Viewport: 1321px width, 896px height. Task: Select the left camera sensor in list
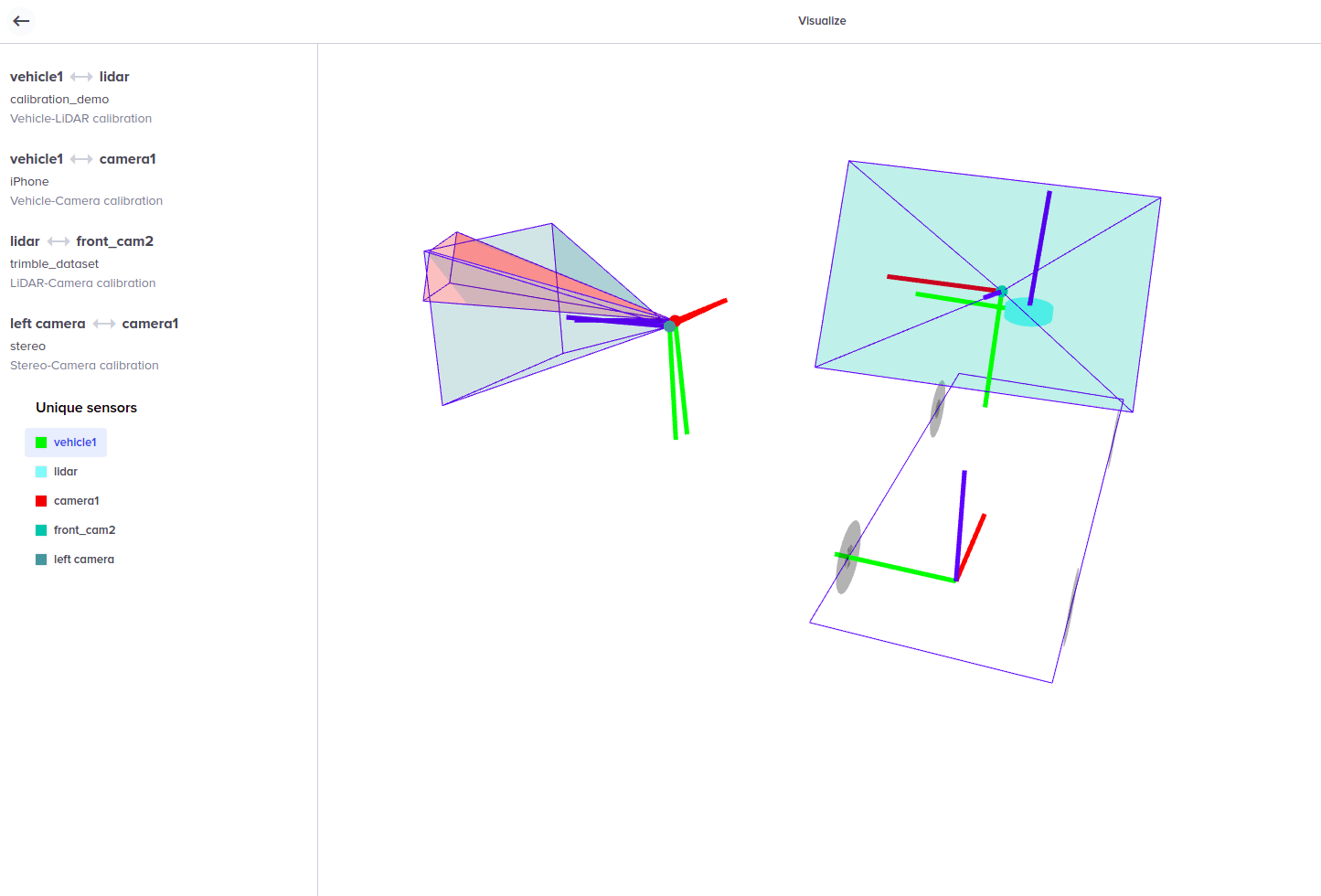tap(75, 560)
